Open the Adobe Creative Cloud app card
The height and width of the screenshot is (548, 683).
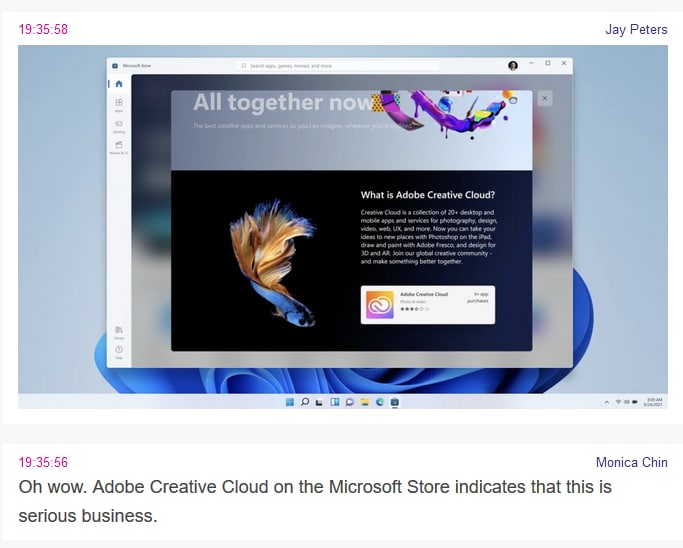[428, 305]
